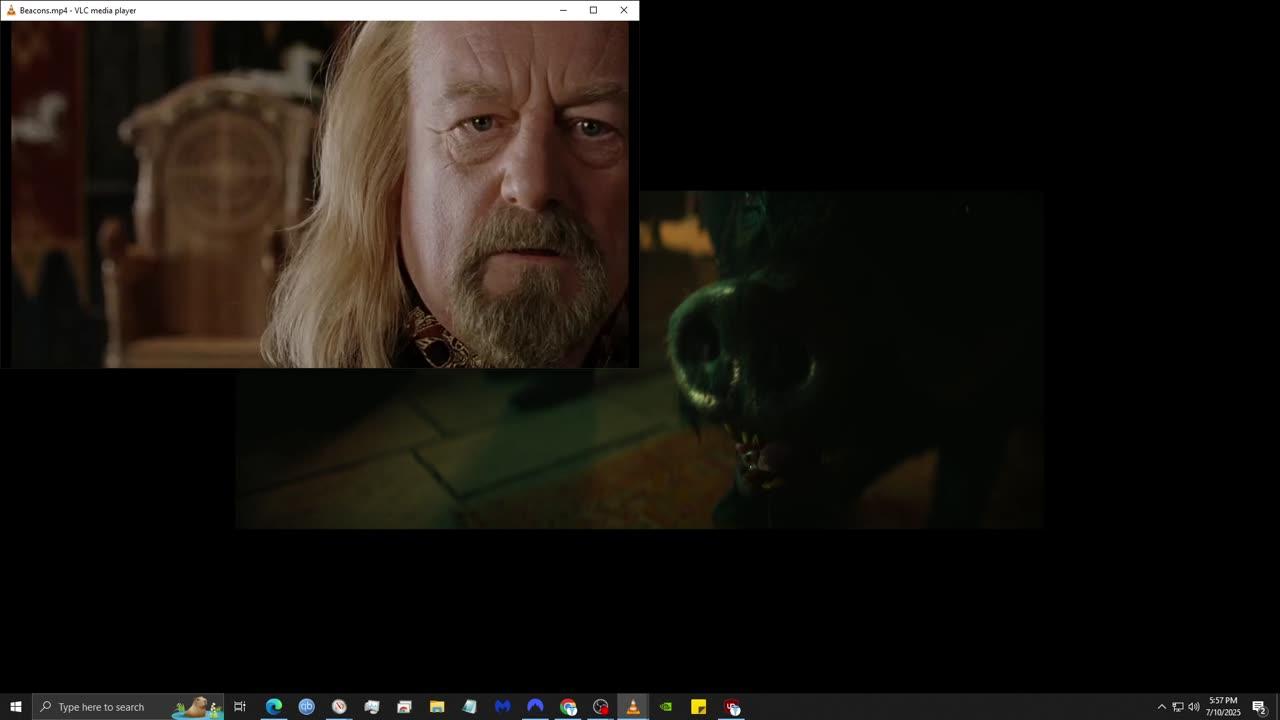Close the Beacons.mp4 VLC window
The height and width of the screenshot is (720, 1280).
624,10
